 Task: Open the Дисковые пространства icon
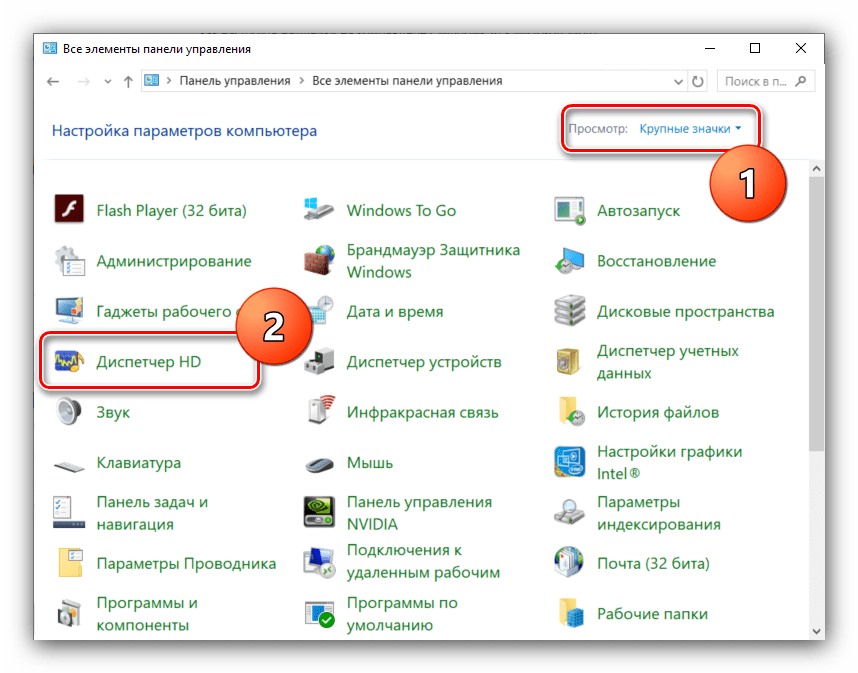pos(570,311)
